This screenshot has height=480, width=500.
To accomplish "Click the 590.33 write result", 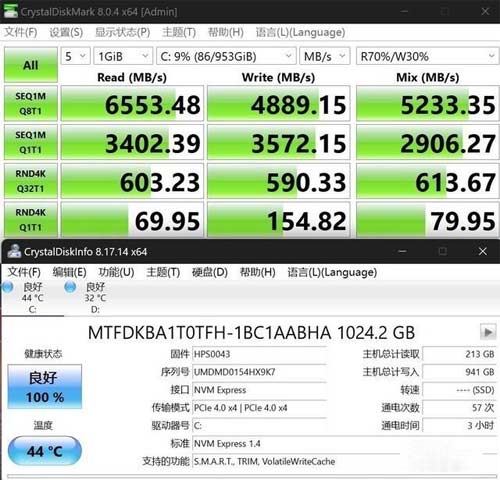I will coord(278,181).
